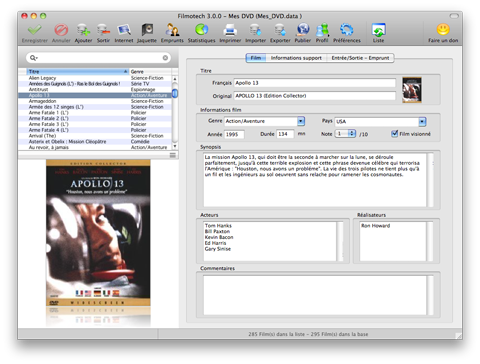This screenshot has height=364, width=480.
Task: Select Arrival (The) in the list
Action: (95, 136)
